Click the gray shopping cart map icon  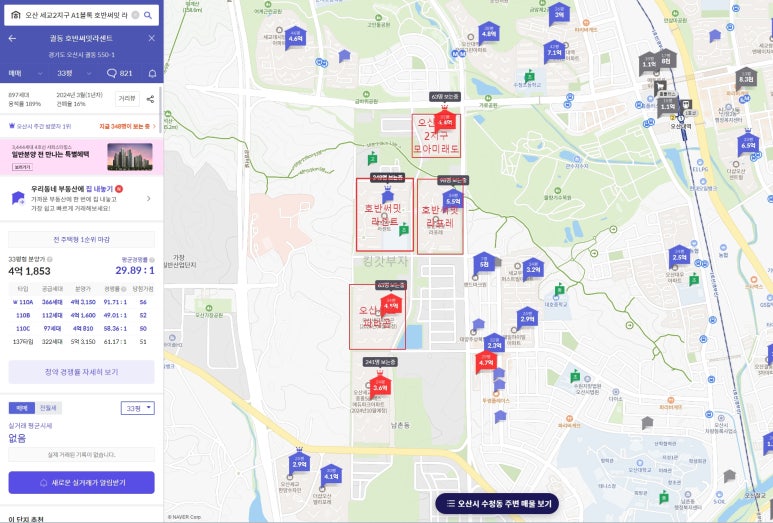click(x=660, y=88)
